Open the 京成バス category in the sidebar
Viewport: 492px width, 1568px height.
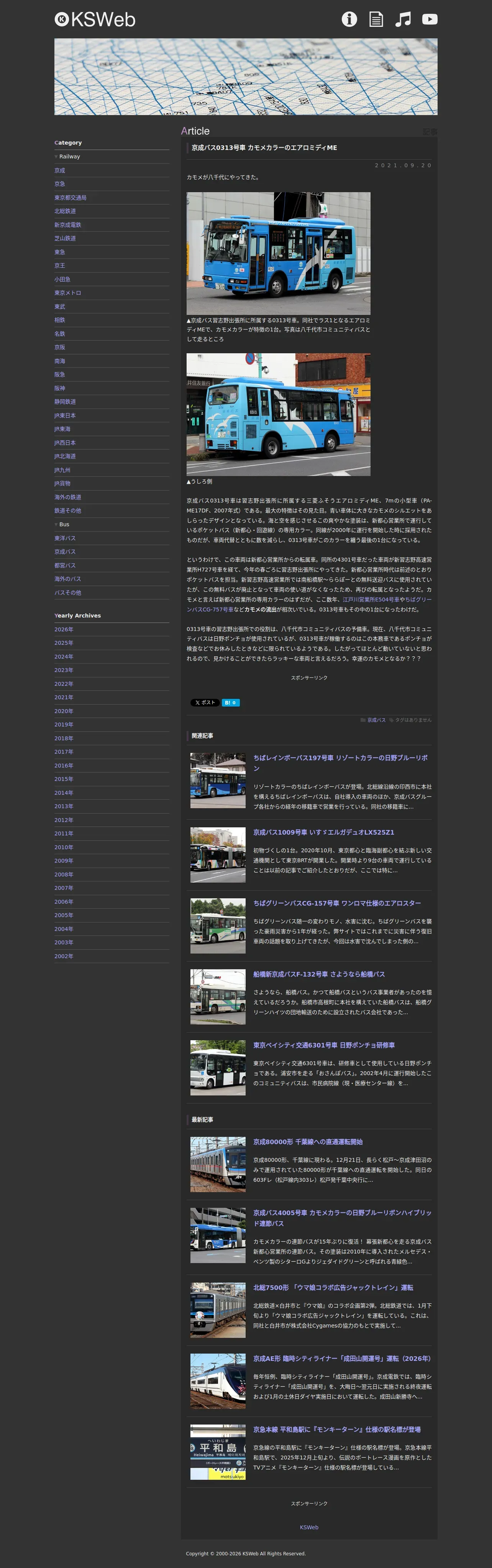coord(65,552)
